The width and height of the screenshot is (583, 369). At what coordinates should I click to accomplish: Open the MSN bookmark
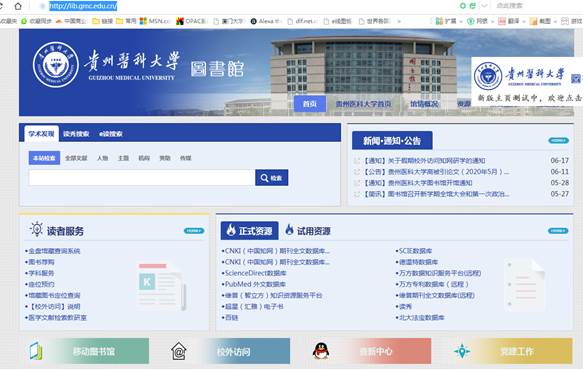pos(155,21)
